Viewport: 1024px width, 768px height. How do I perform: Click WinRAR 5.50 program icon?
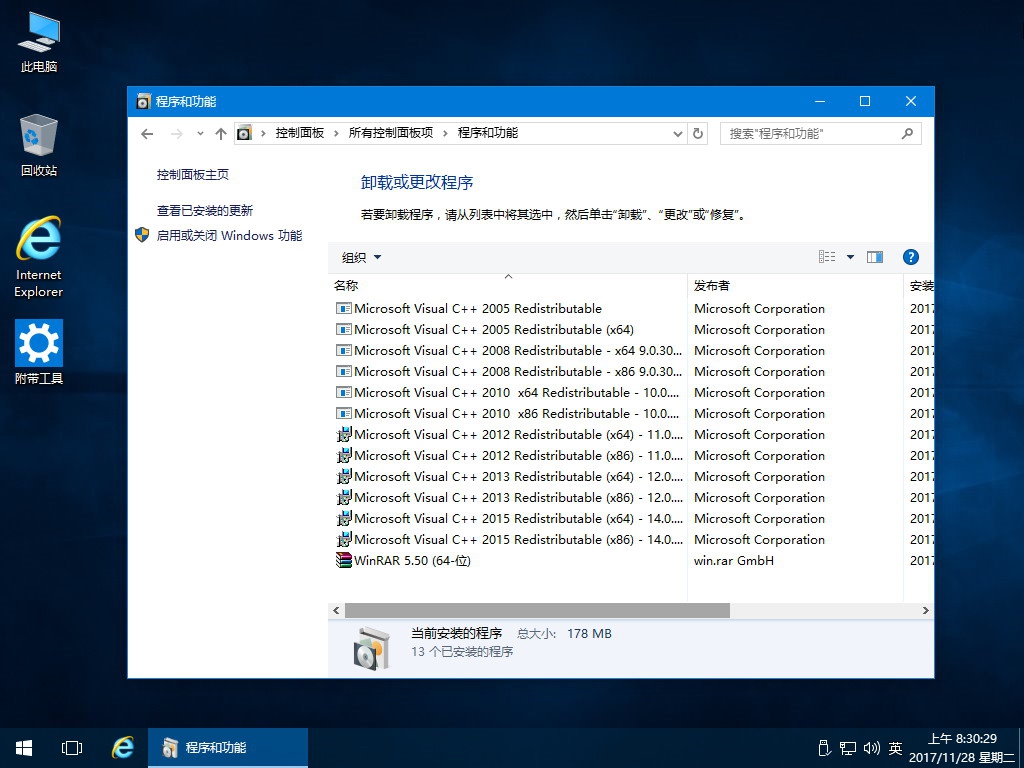click(x=344, y=560)
